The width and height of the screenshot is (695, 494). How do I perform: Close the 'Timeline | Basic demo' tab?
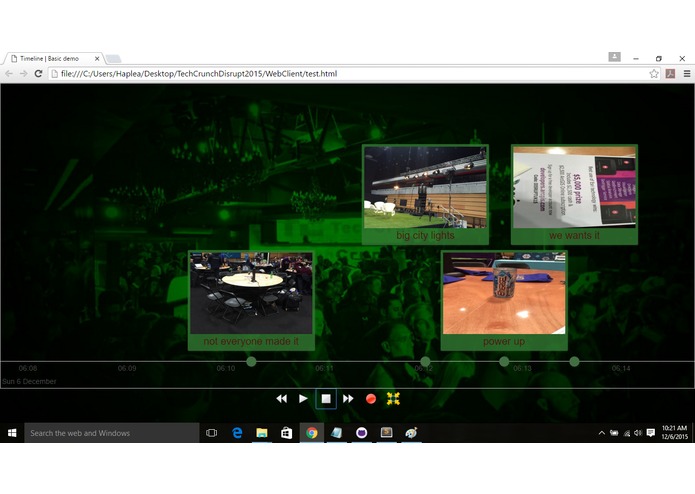coord(97,58)
